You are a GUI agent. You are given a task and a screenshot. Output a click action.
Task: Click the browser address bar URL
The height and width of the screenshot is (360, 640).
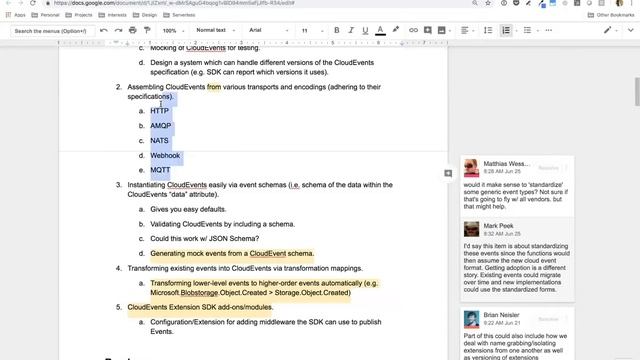coord(175,3)
